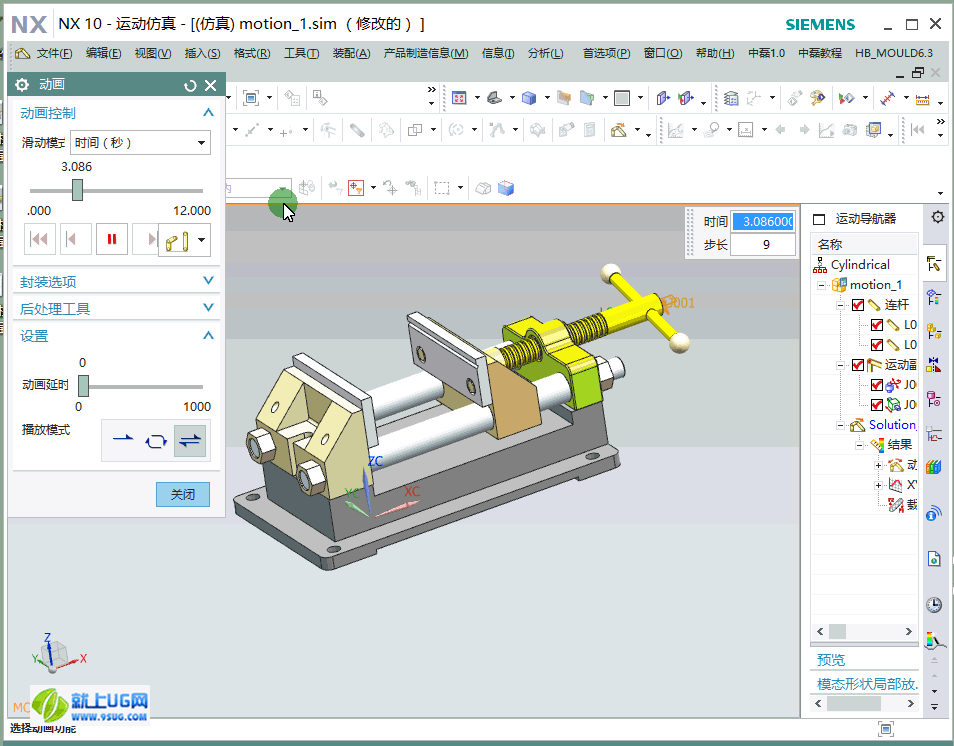Open the design-position linkage dropdown arrow
This screenshot has width=954, height=746.
201,240
